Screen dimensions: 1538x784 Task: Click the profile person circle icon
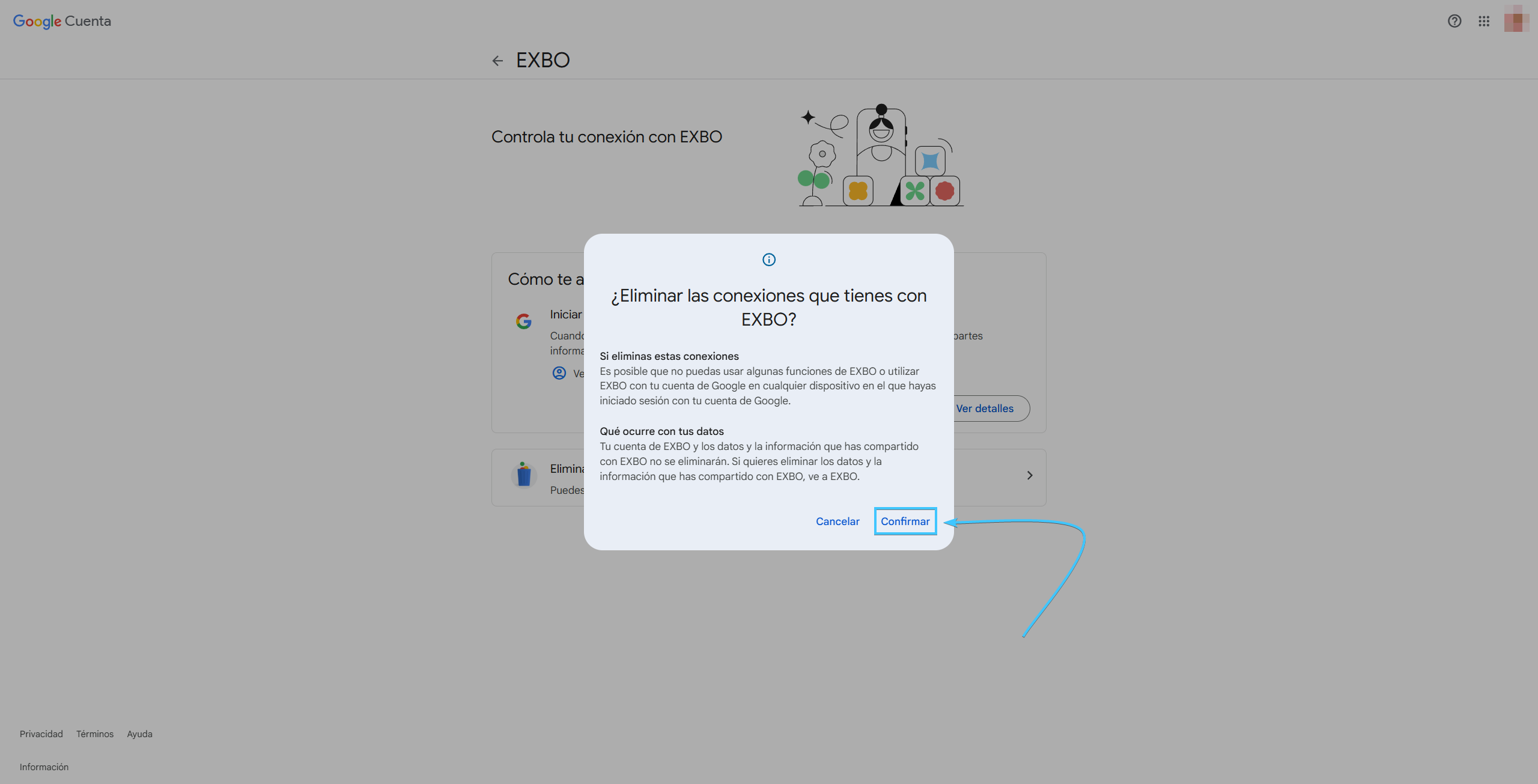(559, 373)
